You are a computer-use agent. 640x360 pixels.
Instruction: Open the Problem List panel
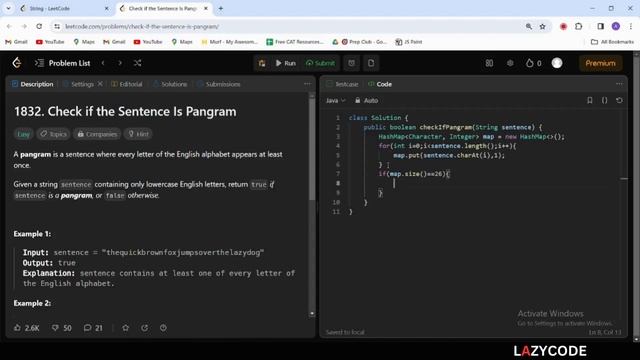point(62,63)
